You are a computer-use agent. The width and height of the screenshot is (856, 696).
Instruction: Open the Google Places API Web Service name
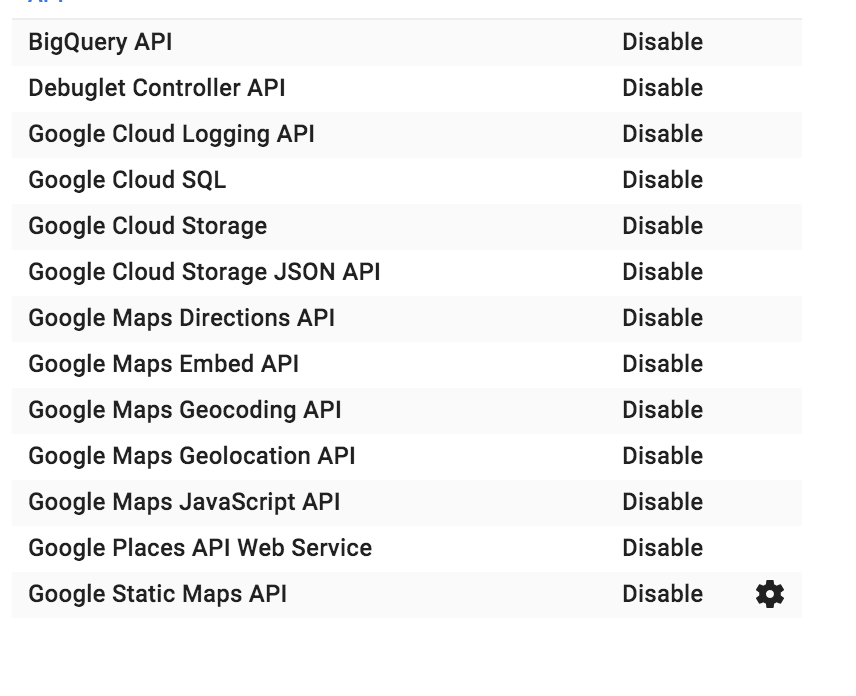(200, 548)
